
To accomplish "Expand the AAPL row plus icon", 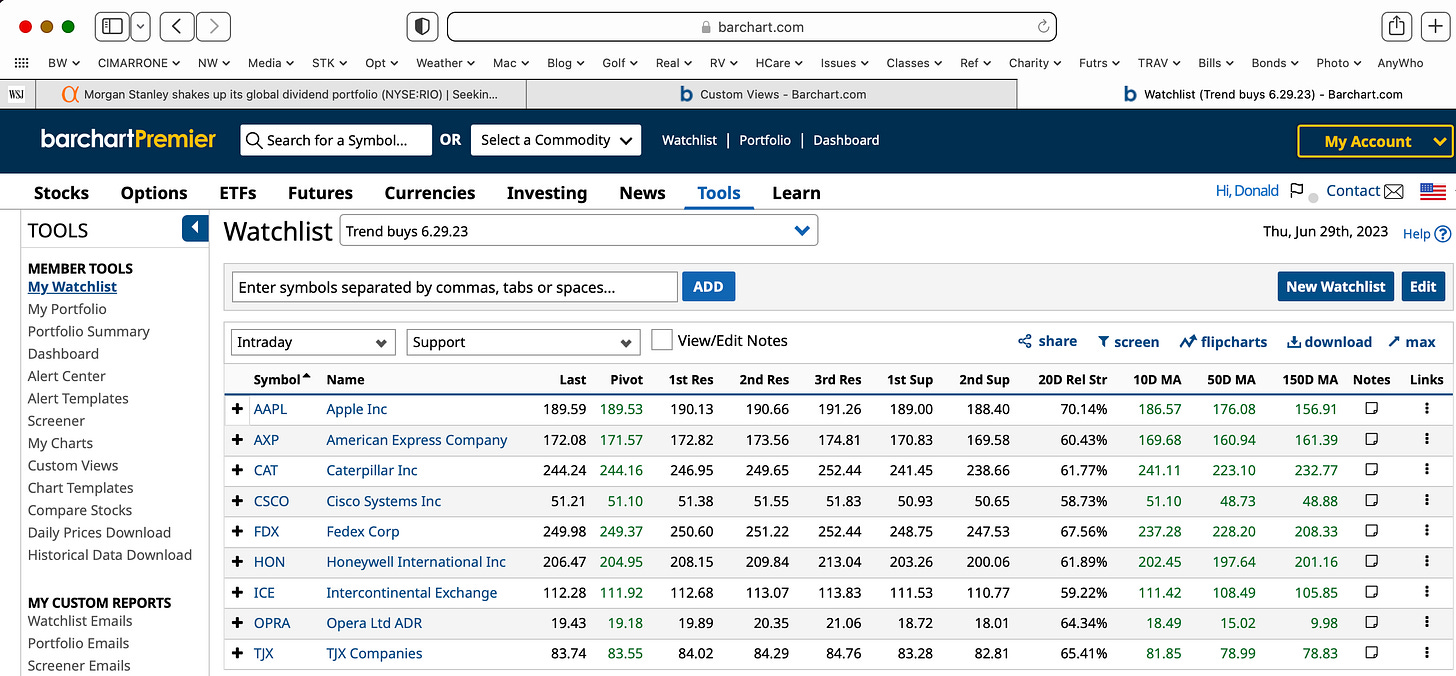I will coord(238,409).
